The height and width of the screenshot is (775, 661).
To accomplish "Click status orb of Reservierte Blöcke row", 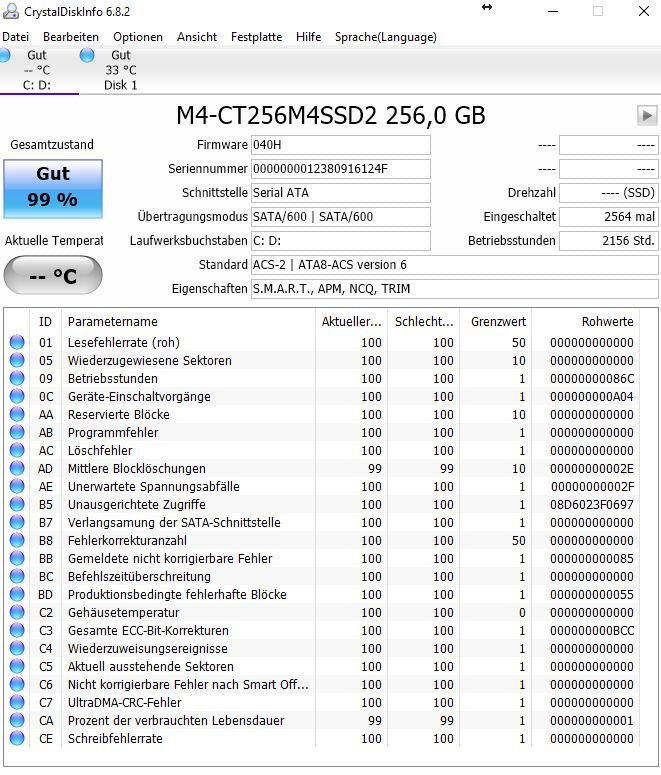I will pyautogui.click(x=17, y=414).
